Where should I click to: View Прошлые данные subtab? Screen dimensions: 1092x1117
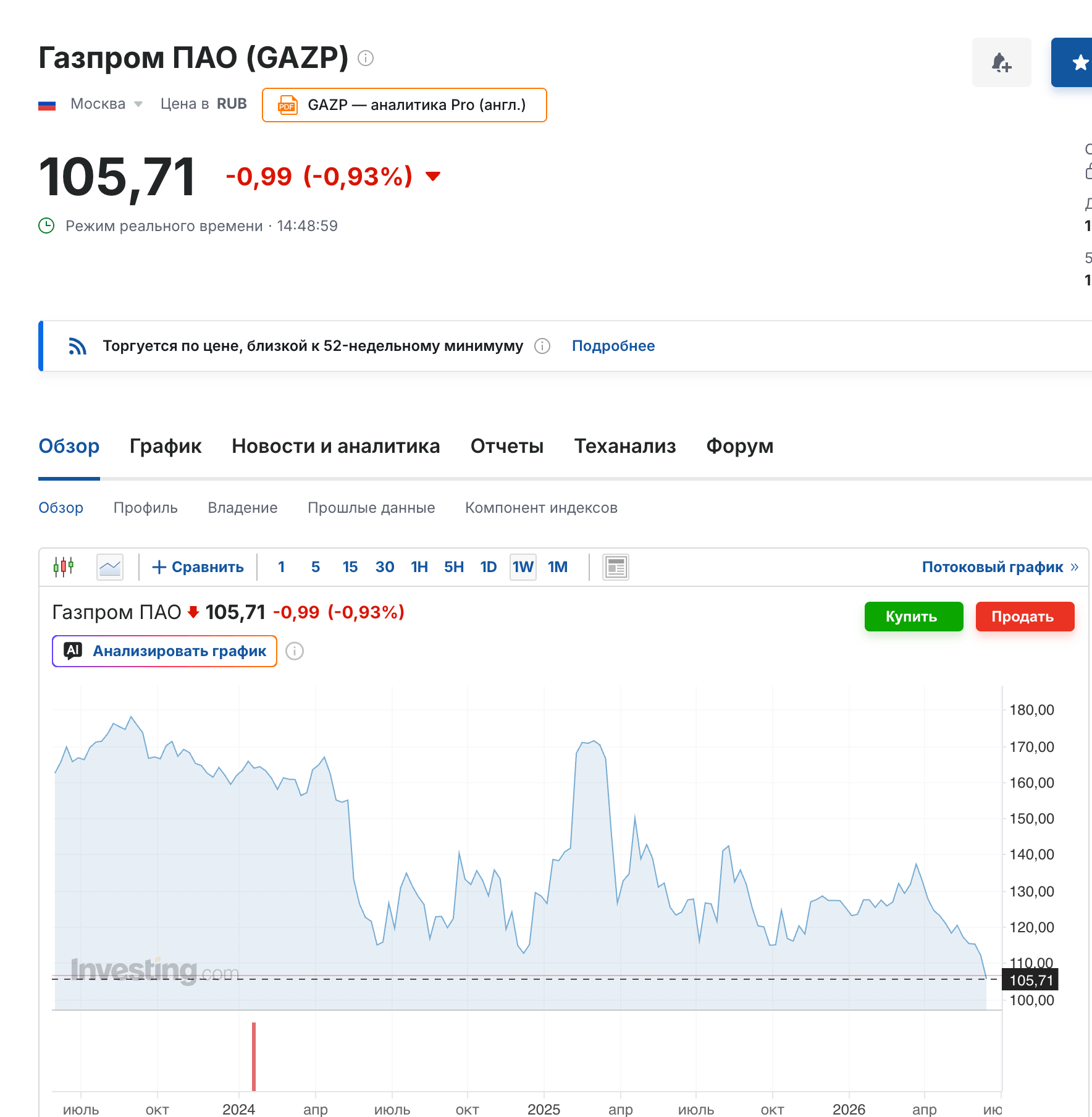coord(371,508)
